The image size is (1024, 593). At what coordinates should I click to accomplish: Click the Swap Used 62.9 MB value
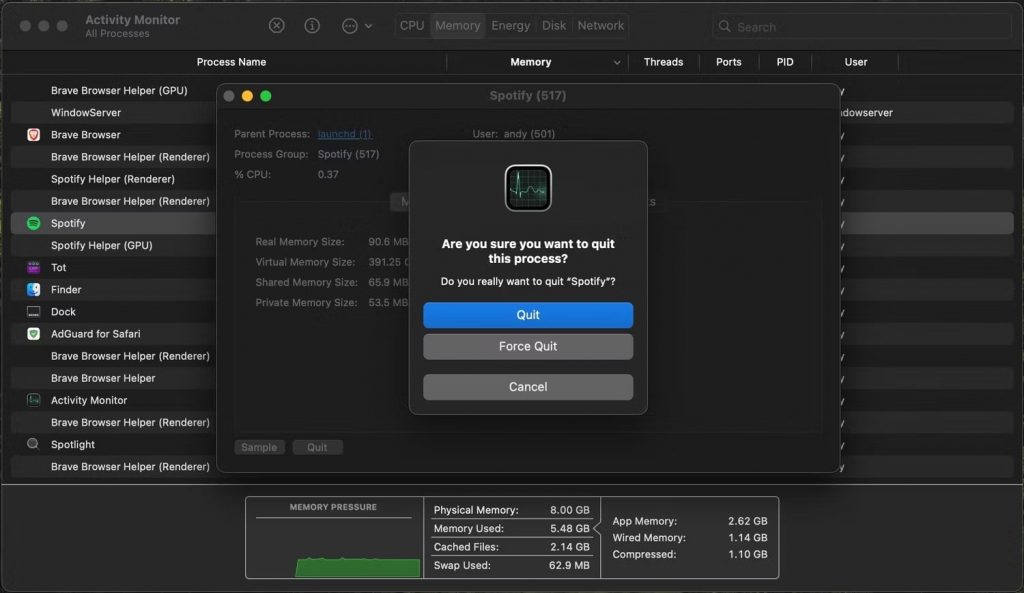(569, 565)
